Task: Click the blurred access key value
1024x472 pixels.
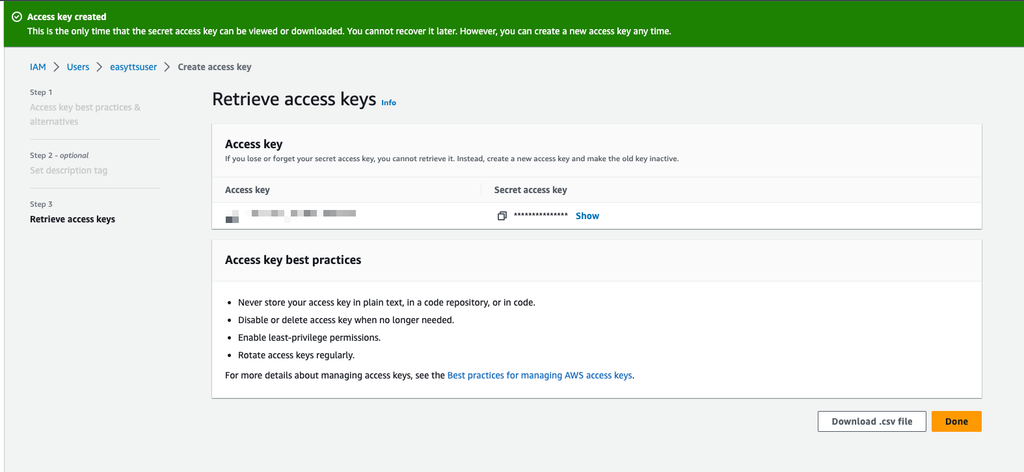Action: pos(291,216)
